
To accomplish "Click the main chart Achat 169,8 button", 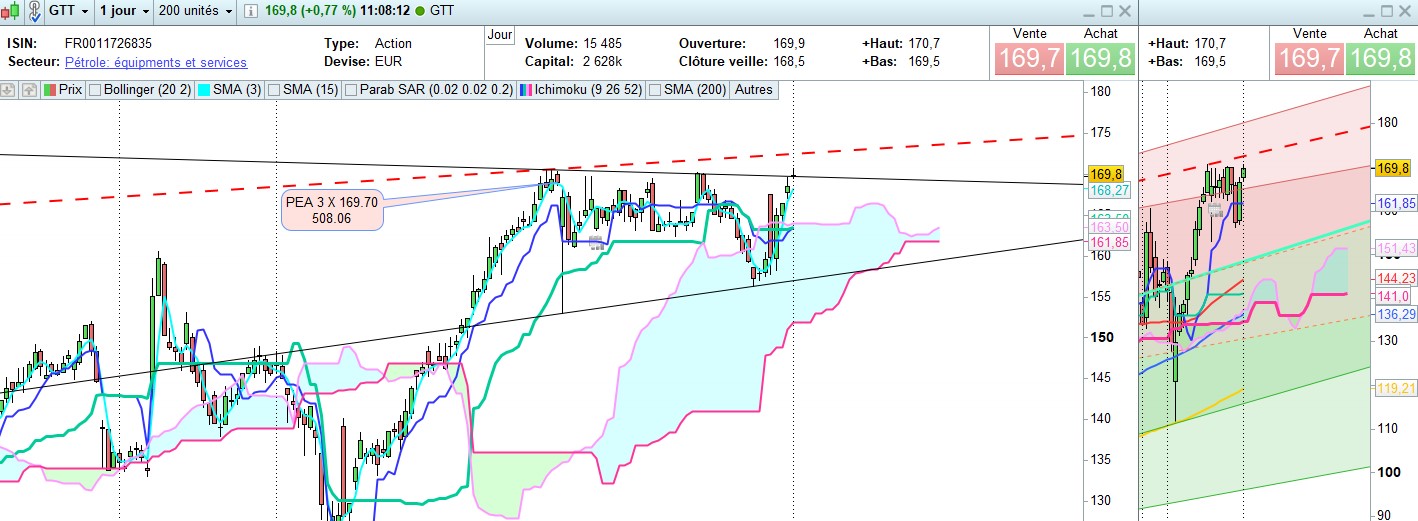I will coord(1100,59).
